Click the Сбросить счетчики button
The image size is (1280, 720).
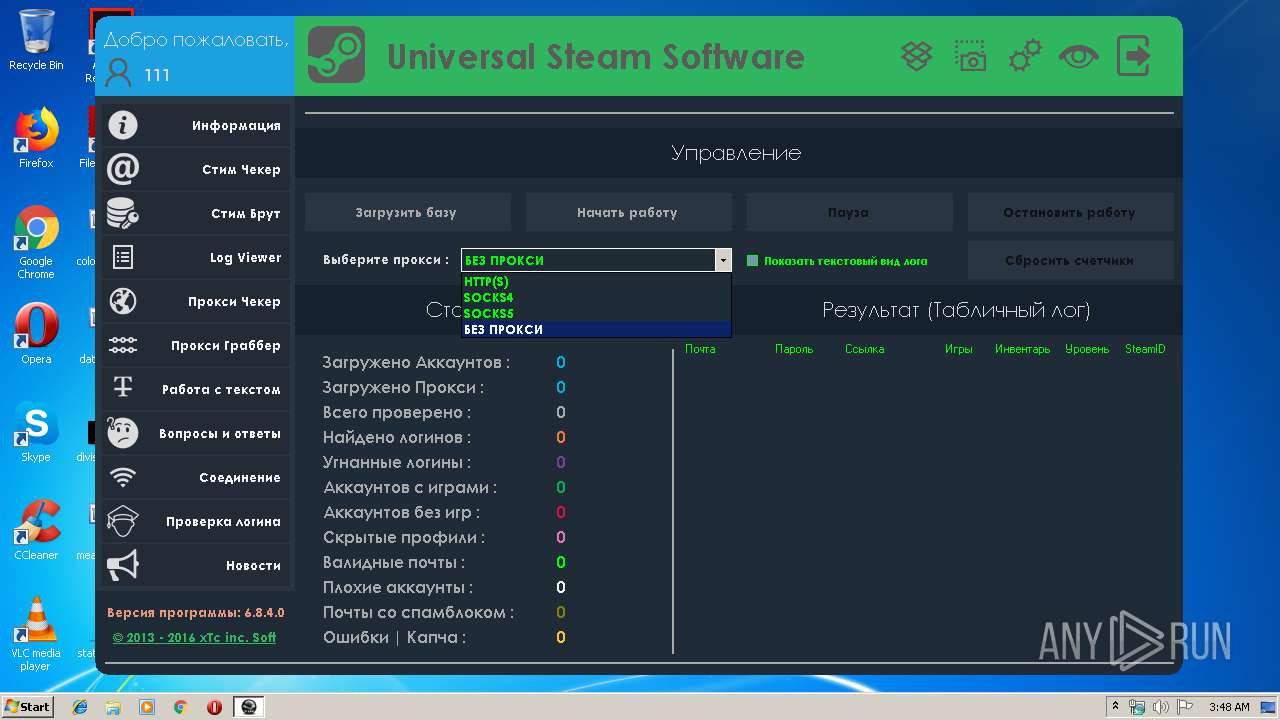tap(1070, 260)
